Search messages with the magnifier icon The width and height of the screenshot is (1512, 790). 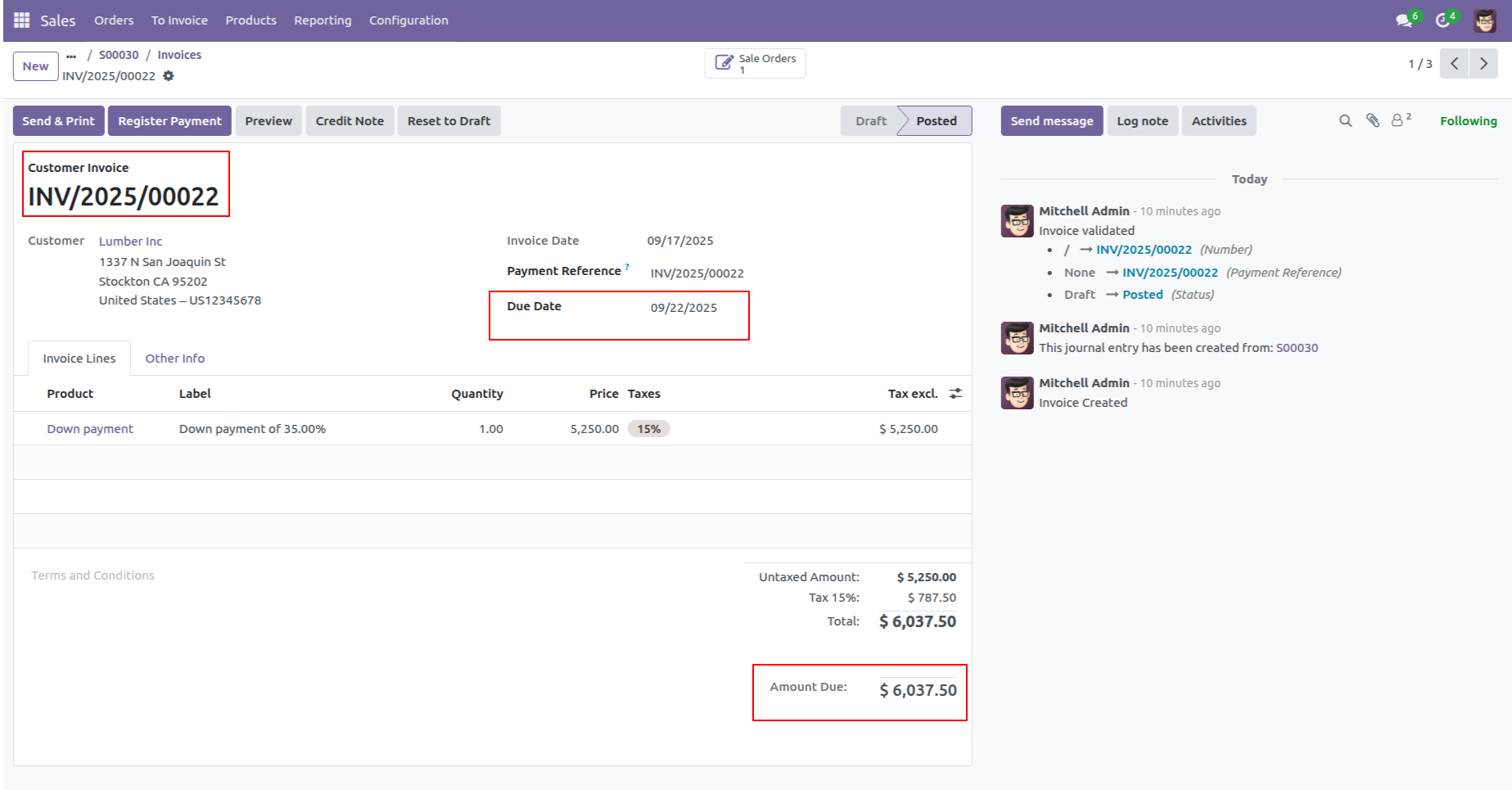pyautogui.click(x=1345, y=121)
